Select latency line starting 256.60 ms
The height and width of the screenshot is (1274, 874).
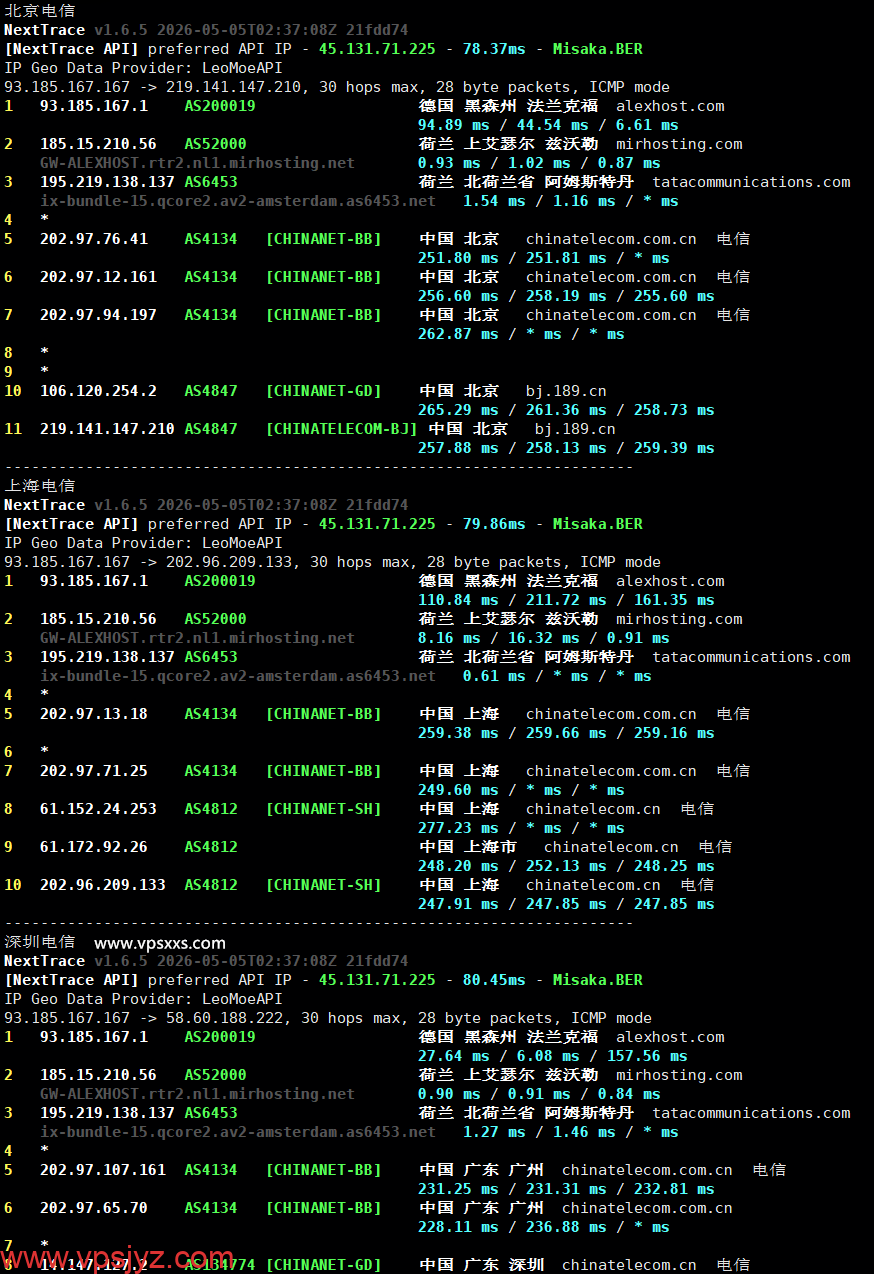click(566, 296)
